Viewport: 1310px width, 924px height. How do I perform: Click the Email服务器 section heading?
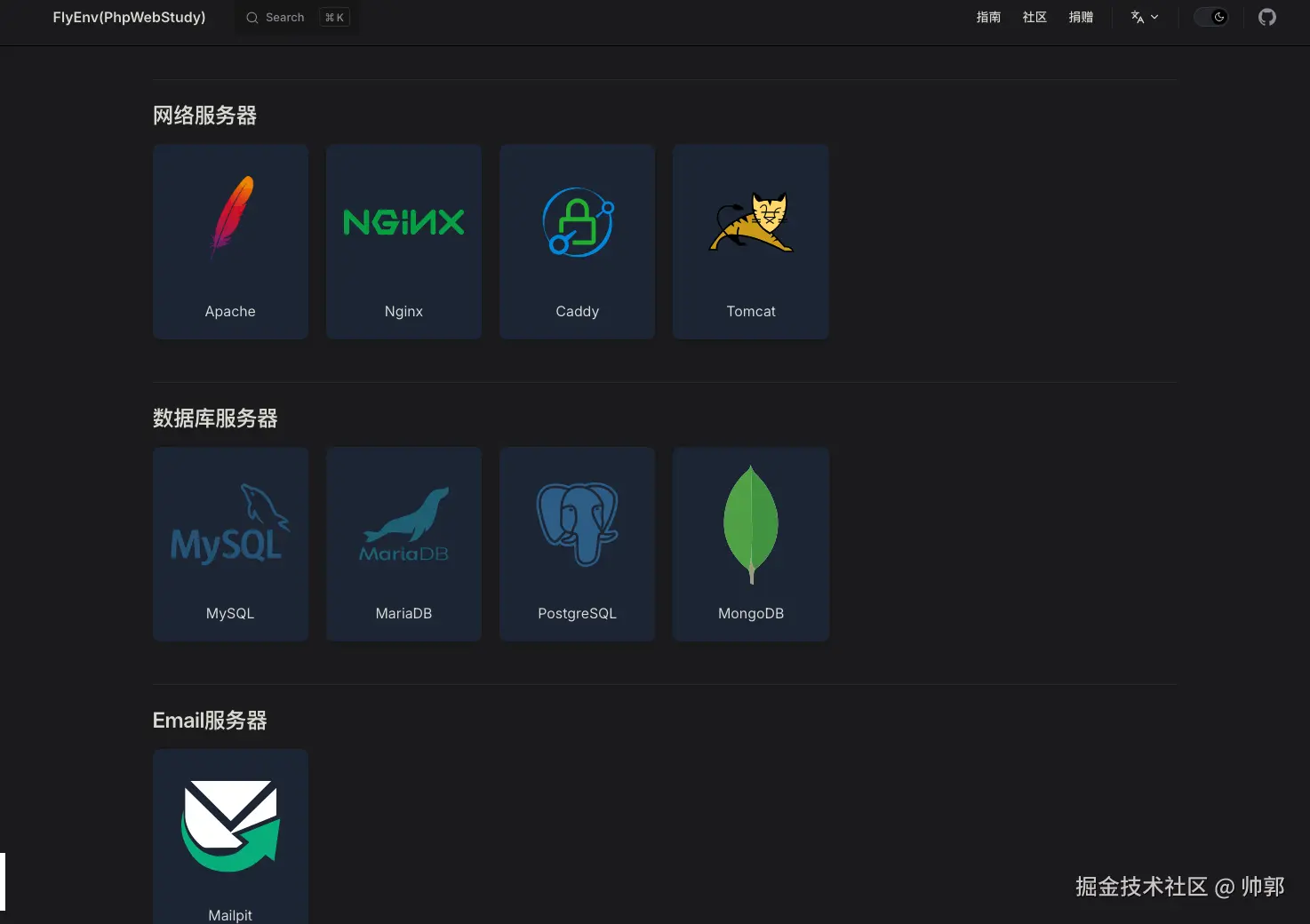coord(210,721)
